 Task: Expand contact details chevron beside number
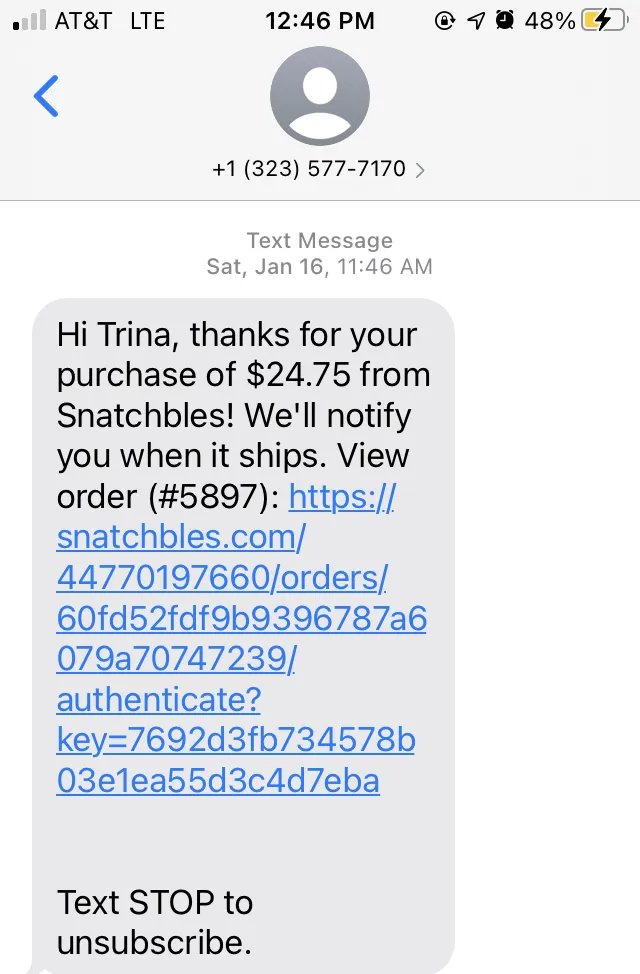click(421, 170)
